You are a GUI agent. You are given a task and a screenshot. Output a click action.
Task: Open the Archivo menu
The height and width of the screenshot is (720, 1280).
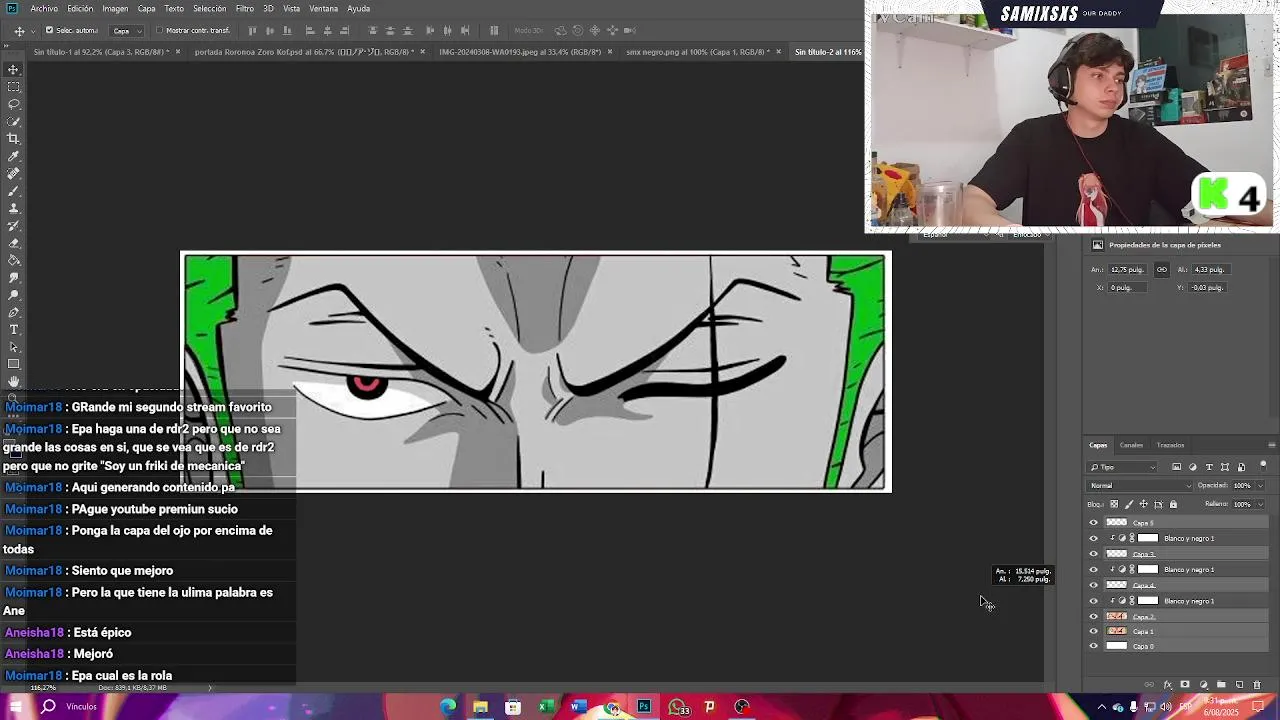44,8
